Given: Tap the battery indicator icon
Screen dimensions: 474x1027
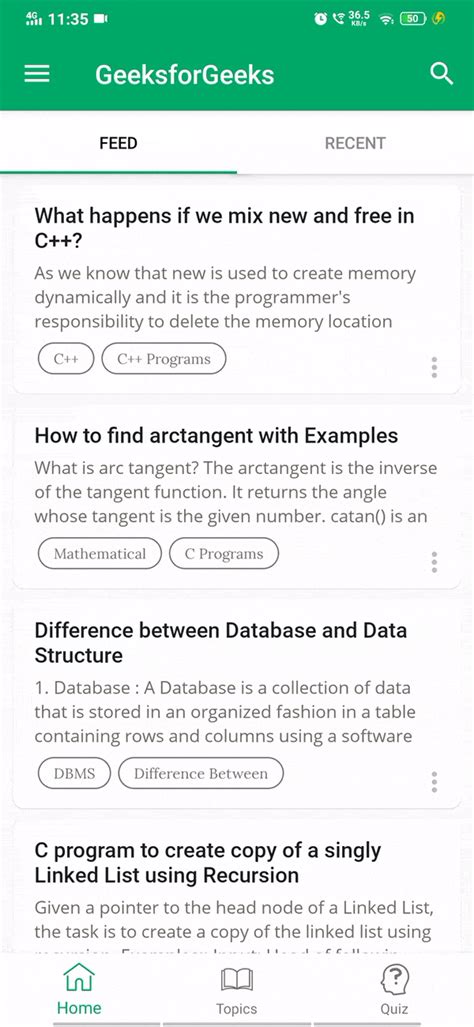Looking at the screenshot, I should [413, 19].
